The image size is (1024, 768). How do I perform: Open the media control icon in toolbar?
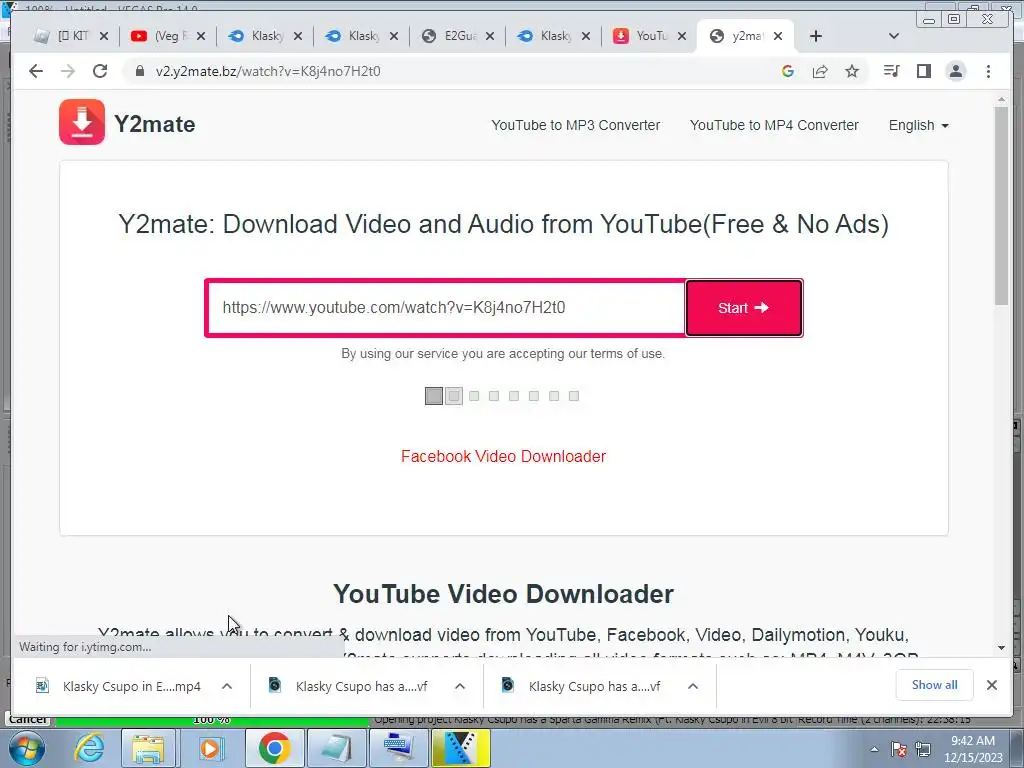coord(891,71)
